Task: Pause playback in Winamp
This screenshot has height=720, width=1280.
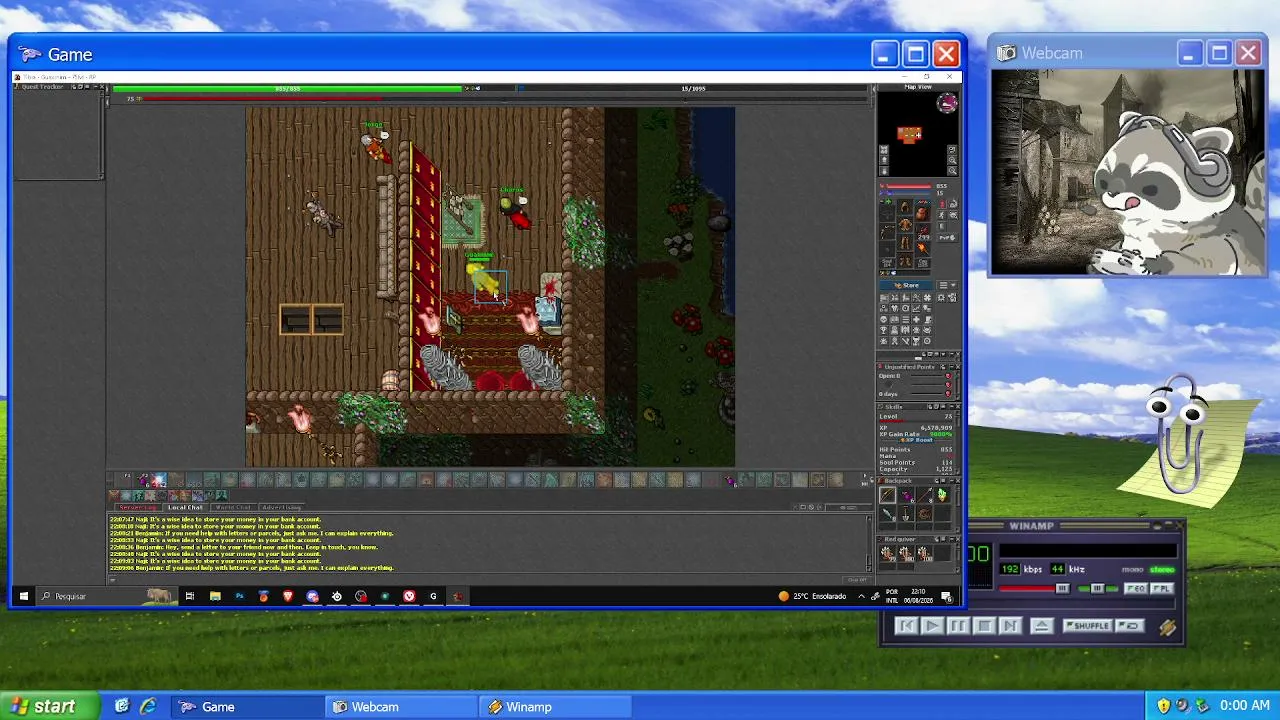Action: 958,626
